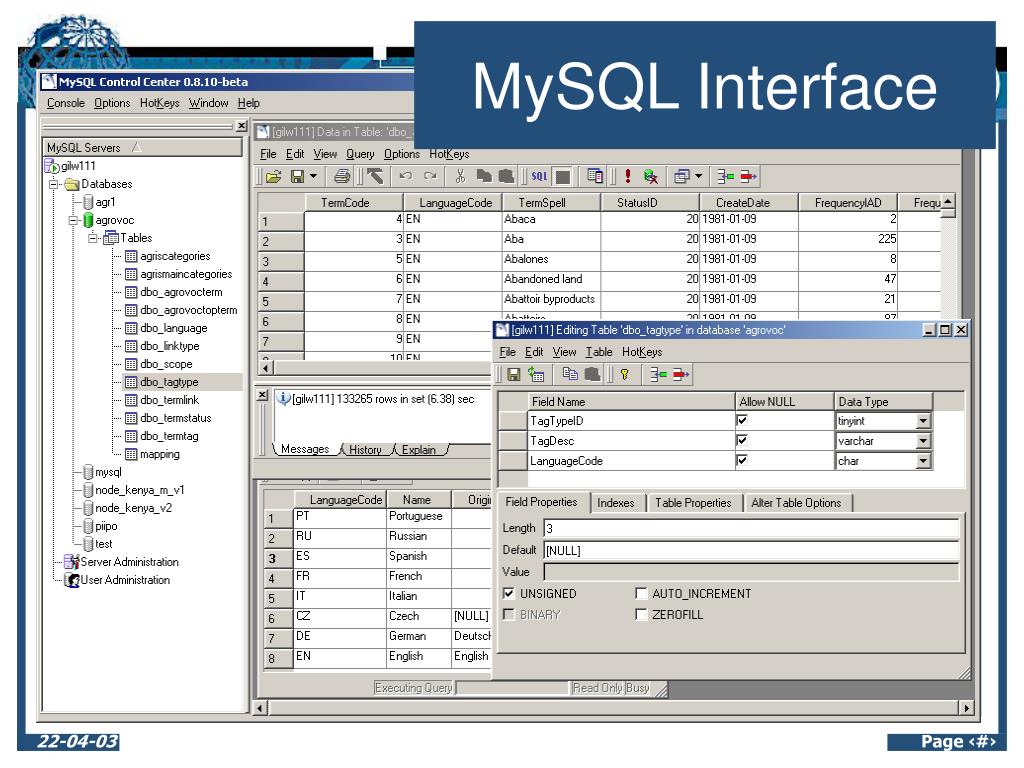1024x768 pixels.
Task: Open the char data type dropdown
Action: (x=923, y=462)
